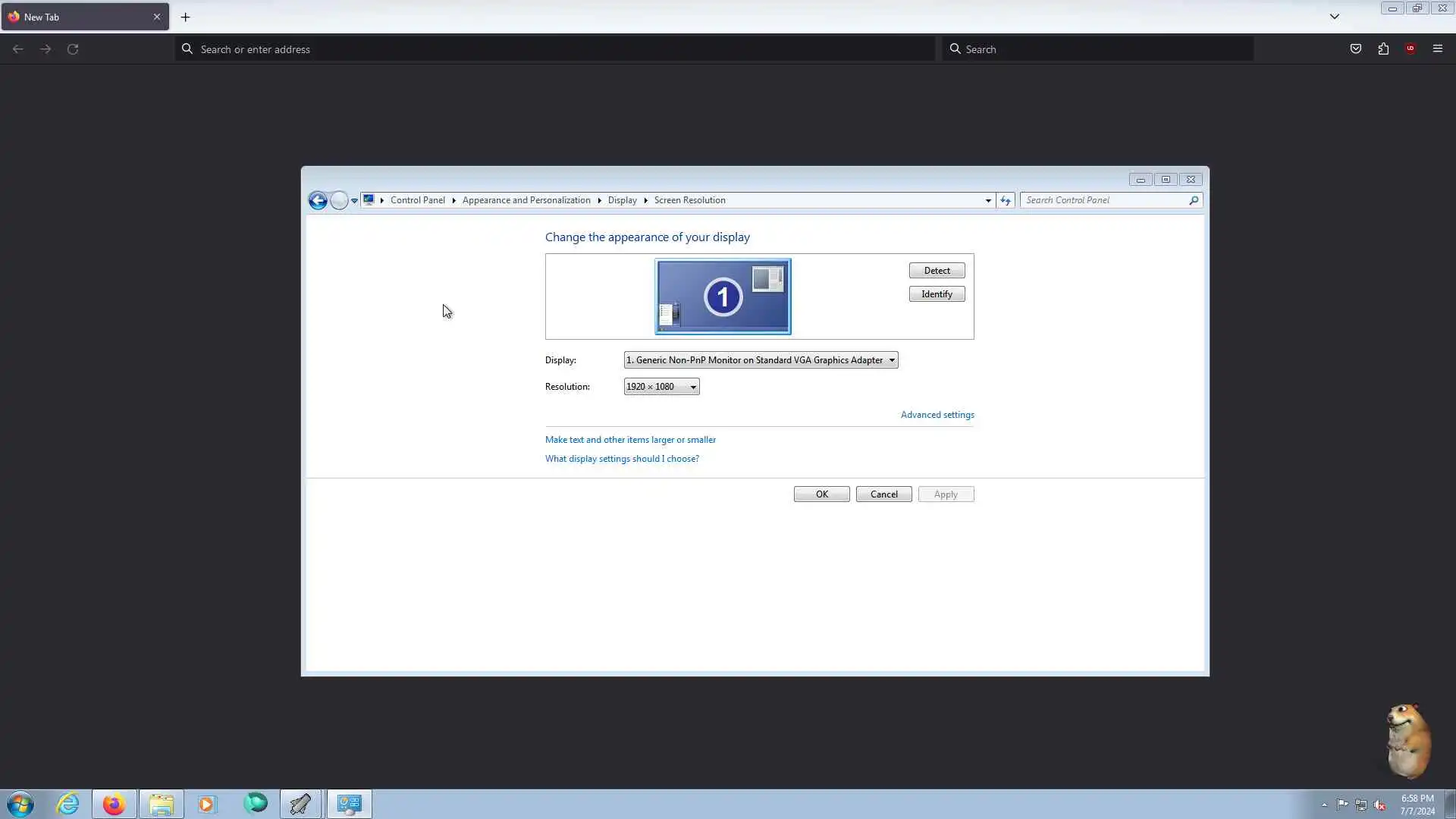Viewport: 1456px width, 819px height.
Task: Click the Search Control Panel field
Action: click(1103, 200)
